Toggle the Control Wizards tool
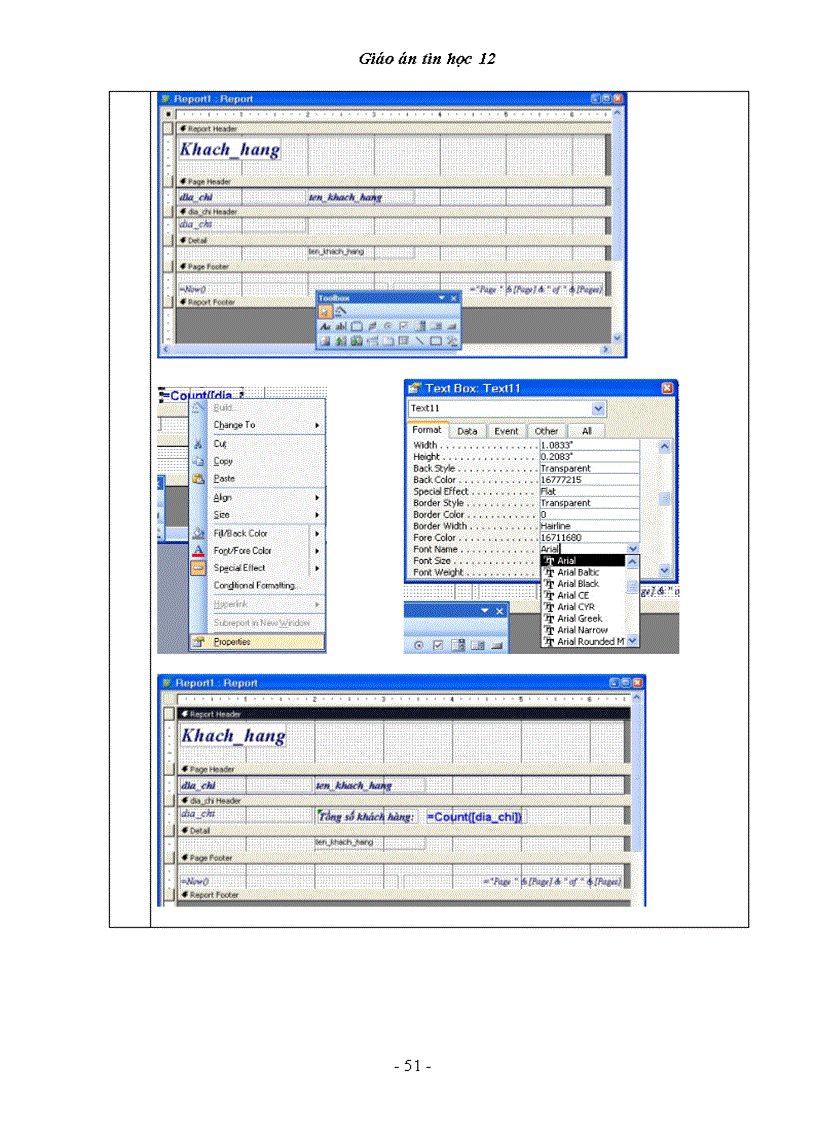Image resolution: width=816 pixels, height=1123 pixels. click(340, 311)
